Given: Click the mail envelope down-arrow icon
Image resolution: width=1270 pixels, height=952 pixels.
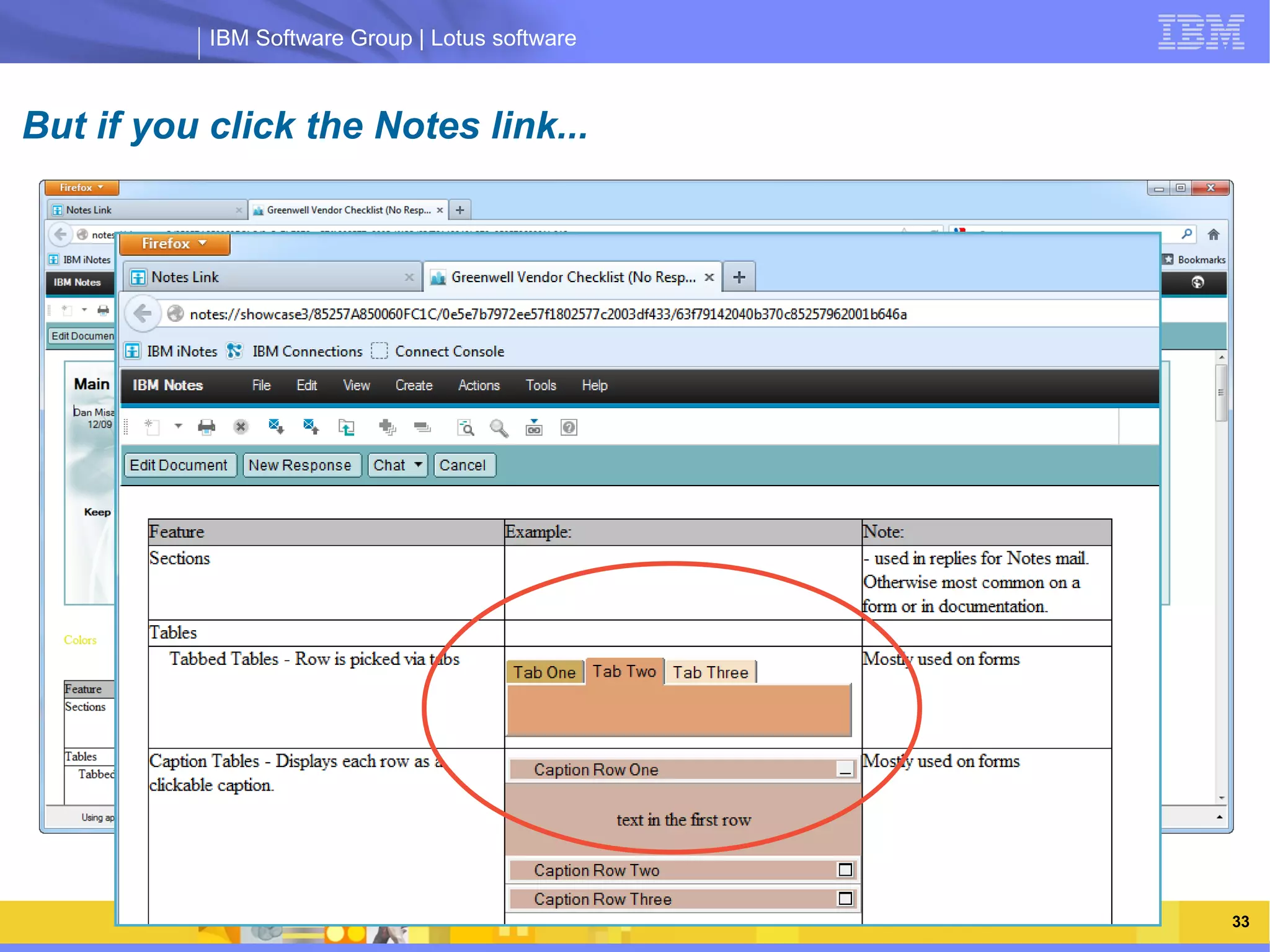Looking at the screenshot, I should pos(277,427).
